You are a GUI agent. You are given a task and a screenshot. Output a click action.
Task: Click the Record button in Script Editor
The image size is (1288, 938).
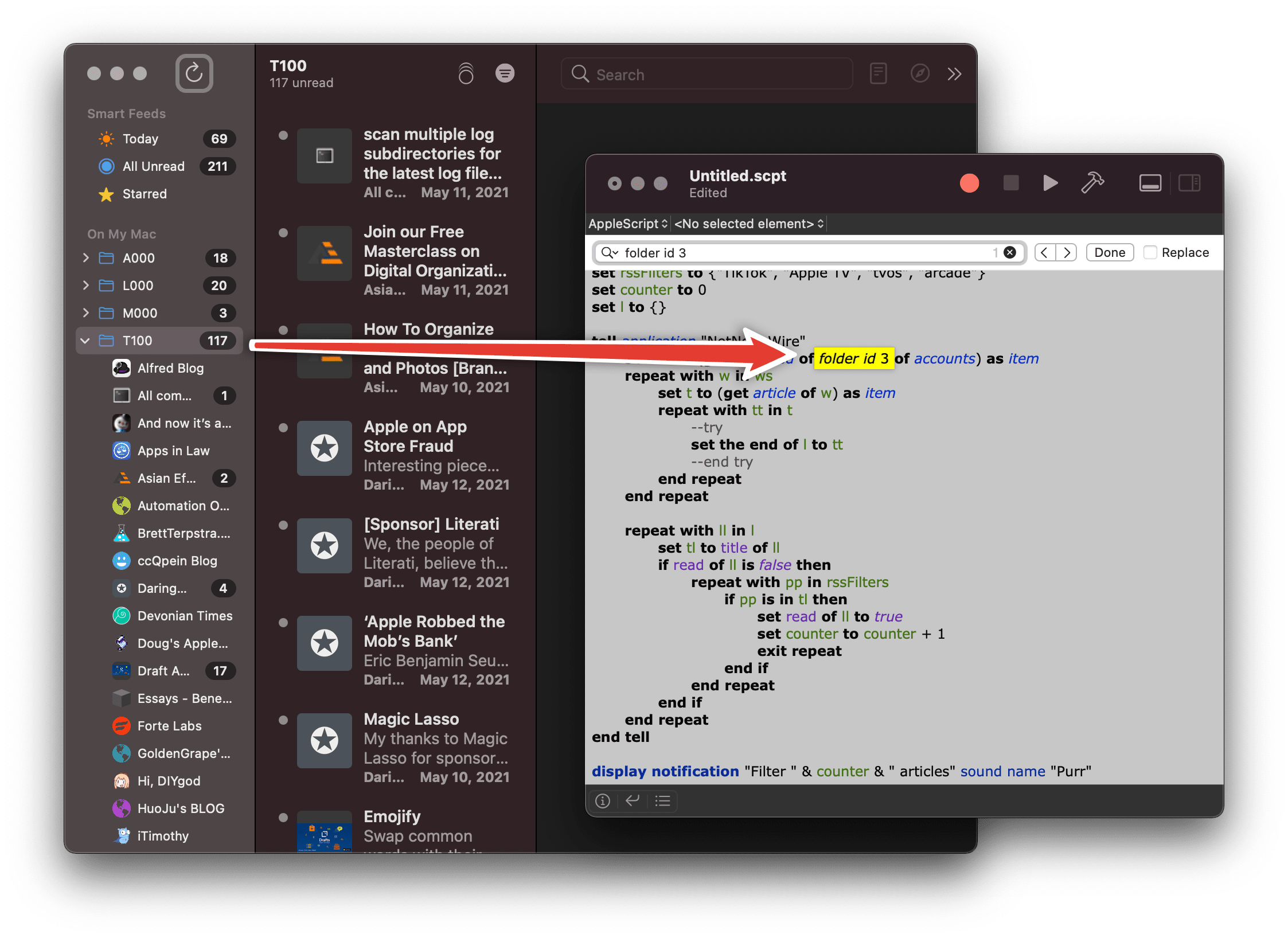[969, 183]
